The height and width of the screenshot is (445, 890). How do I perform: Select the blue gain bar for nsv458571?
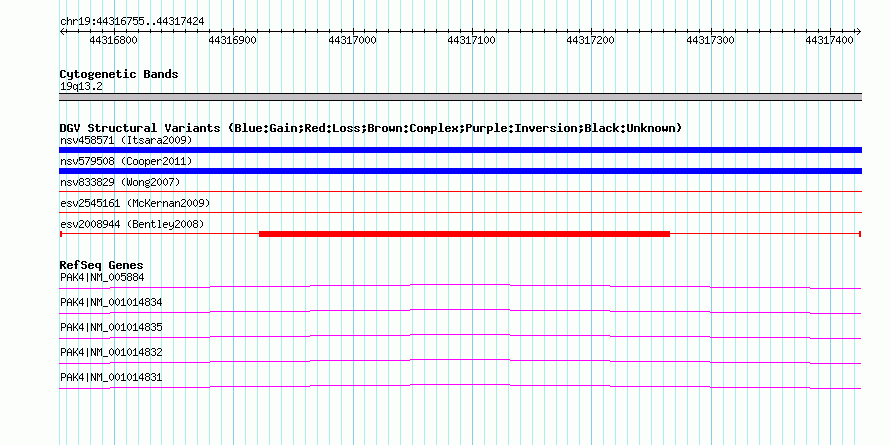point(460,150)
